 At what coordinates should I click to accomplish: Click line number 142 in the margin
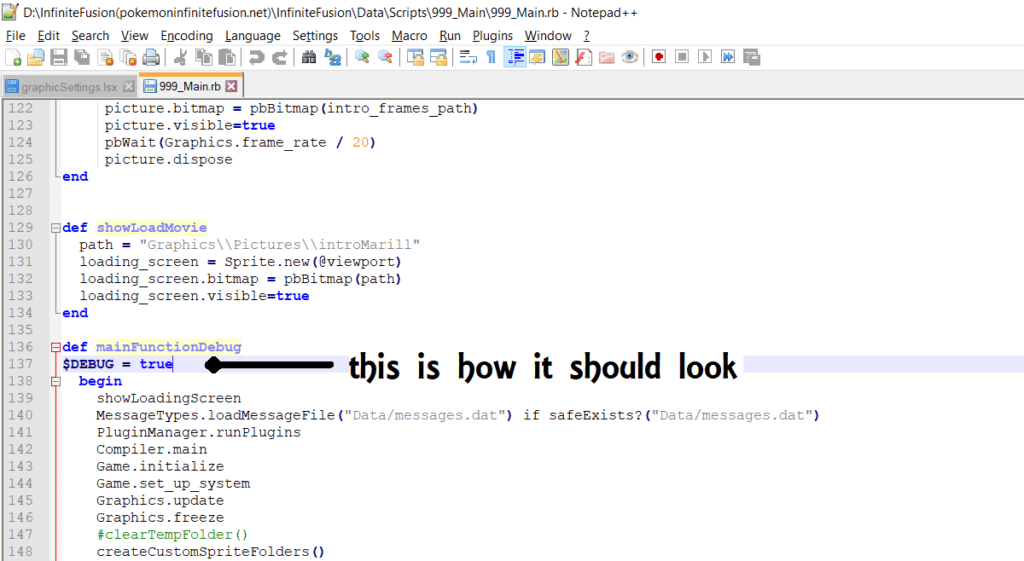click(20, 450)
